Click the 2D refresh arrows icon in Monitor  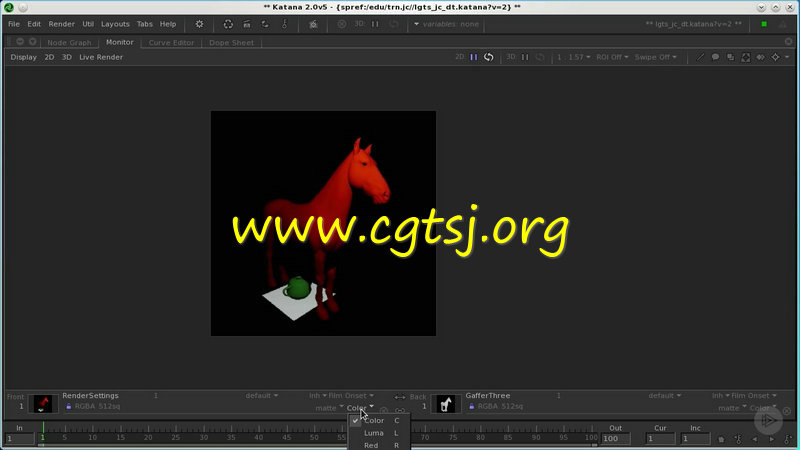coord(489,57)
